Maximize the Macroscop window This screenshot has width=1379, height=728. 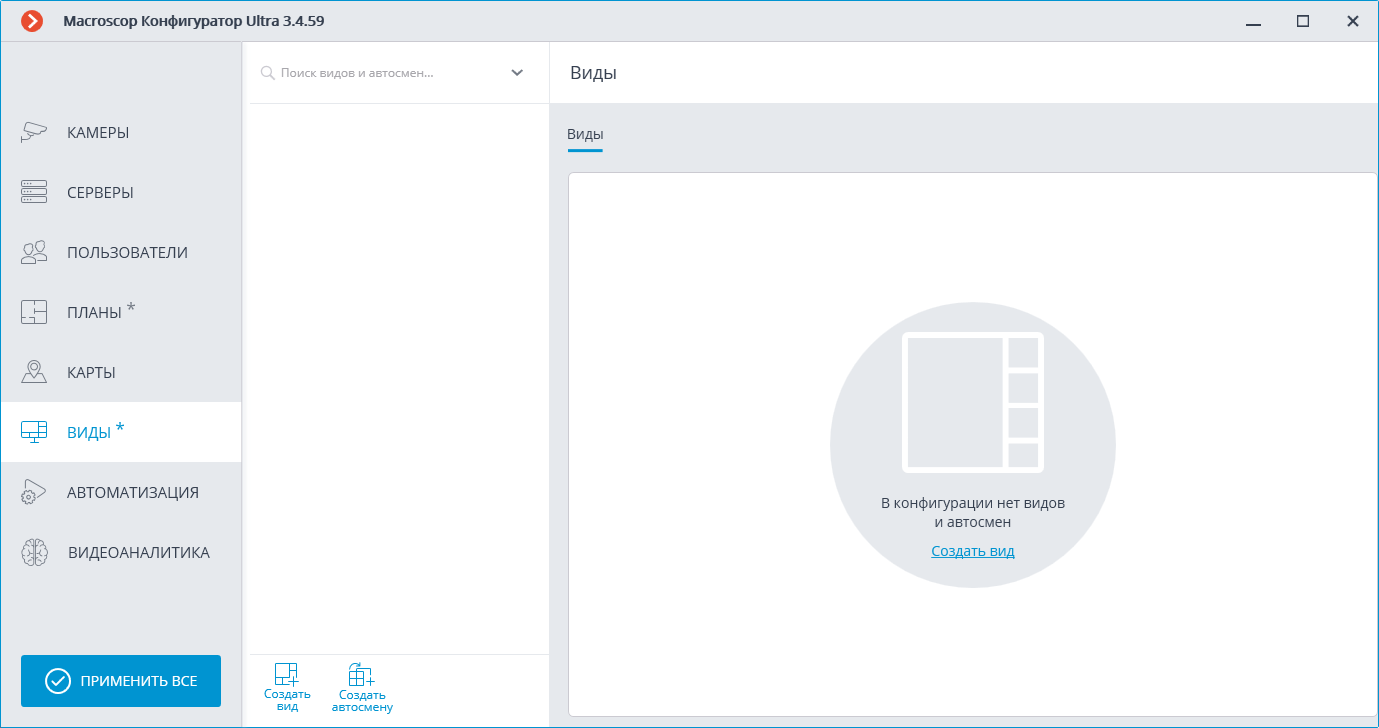[x=1303, y=21]
